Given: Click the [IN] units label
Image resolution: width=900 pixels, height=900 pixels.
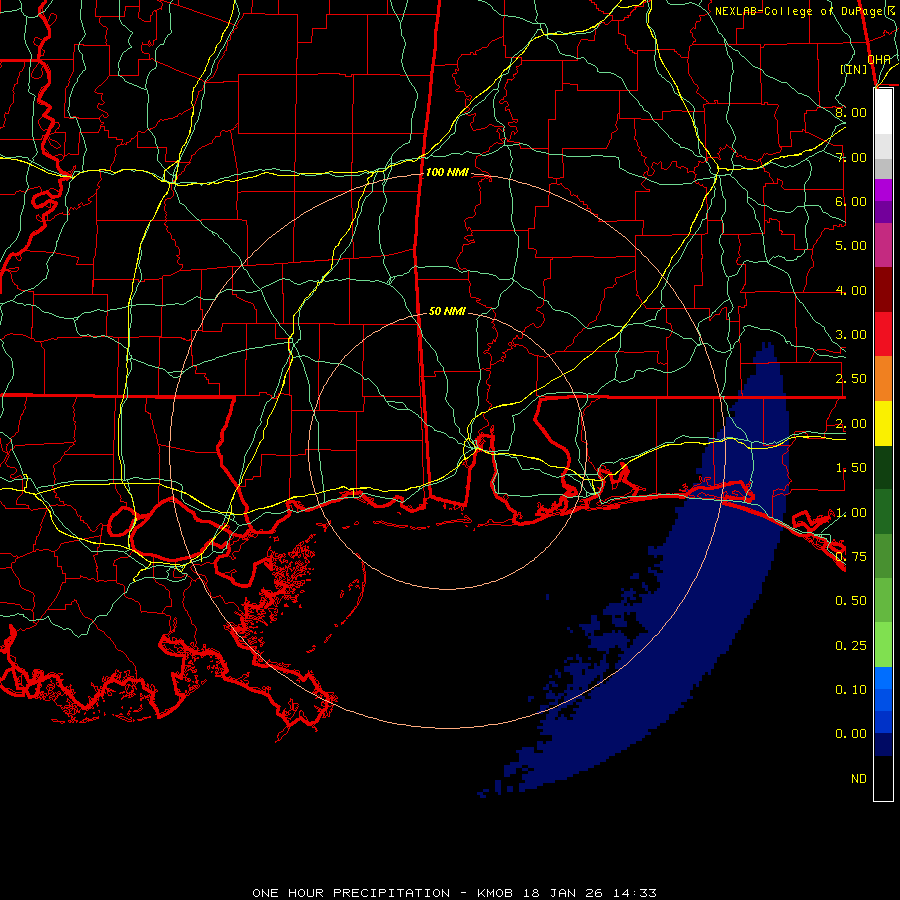Looking at the screenshot, I should tap(853, 69).
